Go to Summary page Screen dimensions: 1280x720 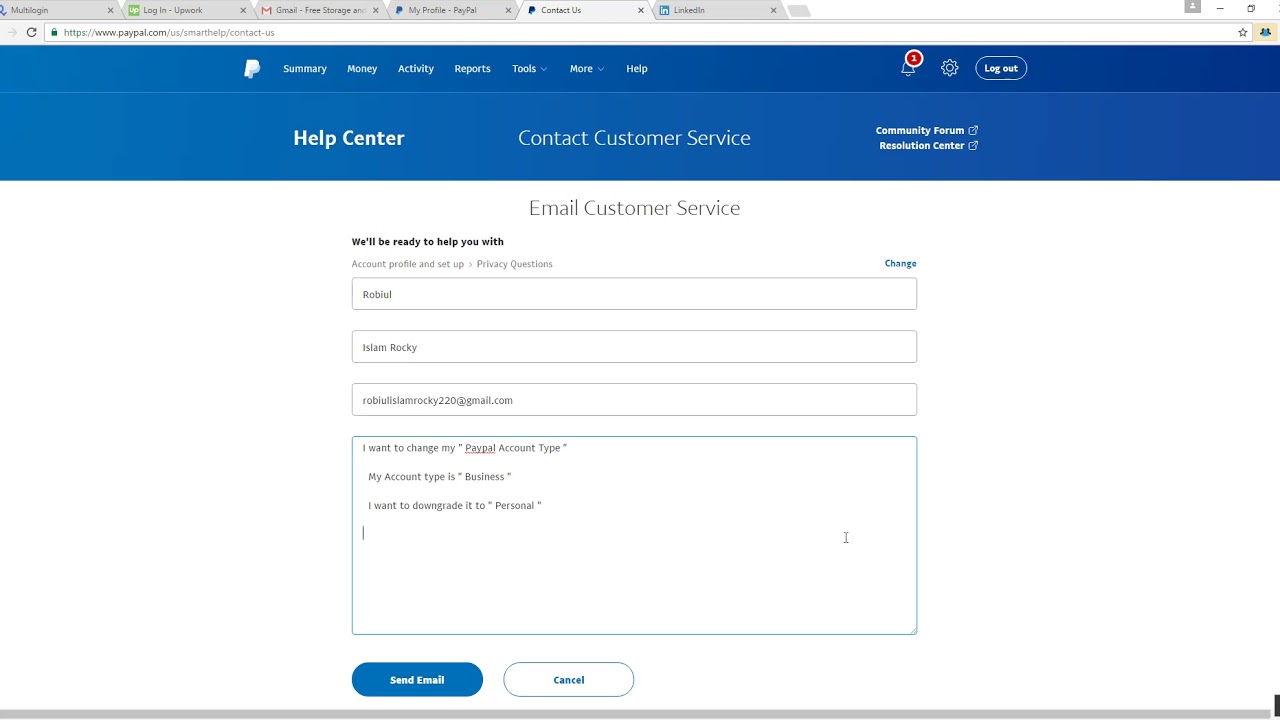click(x=305, y=69)
